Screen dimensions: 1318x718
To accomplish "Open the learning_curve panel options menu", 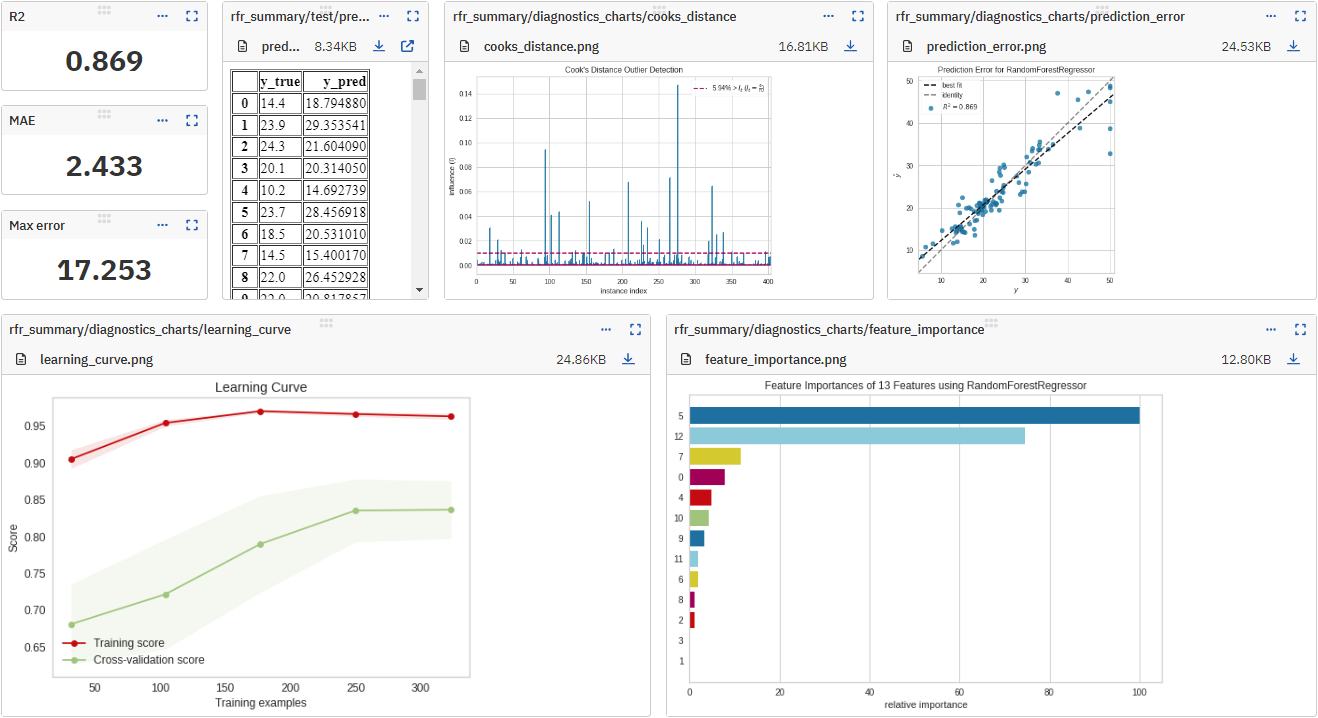I will 605,328.
